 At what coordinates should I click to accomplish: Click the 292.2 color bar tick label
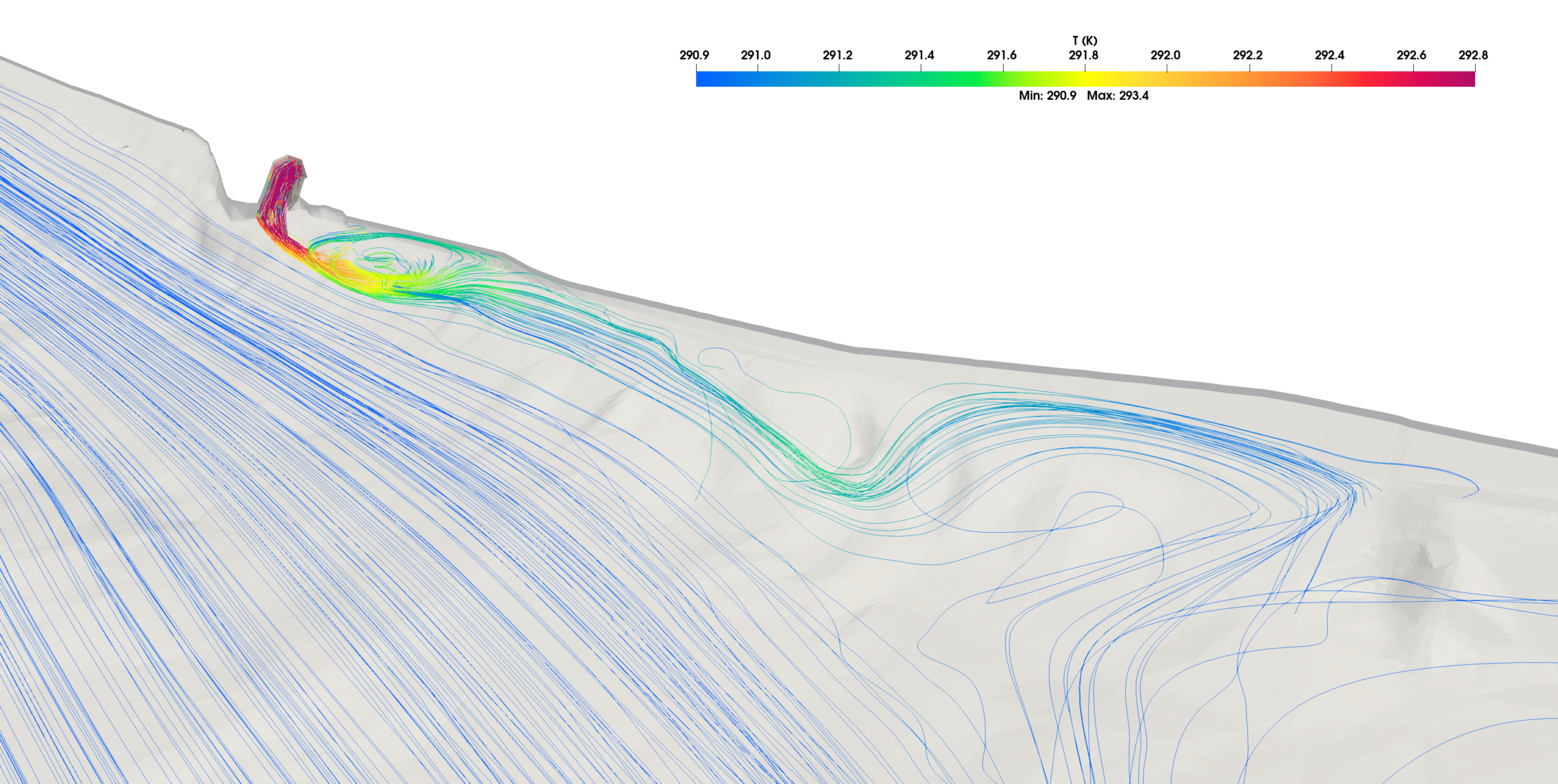click(1248, 55)
